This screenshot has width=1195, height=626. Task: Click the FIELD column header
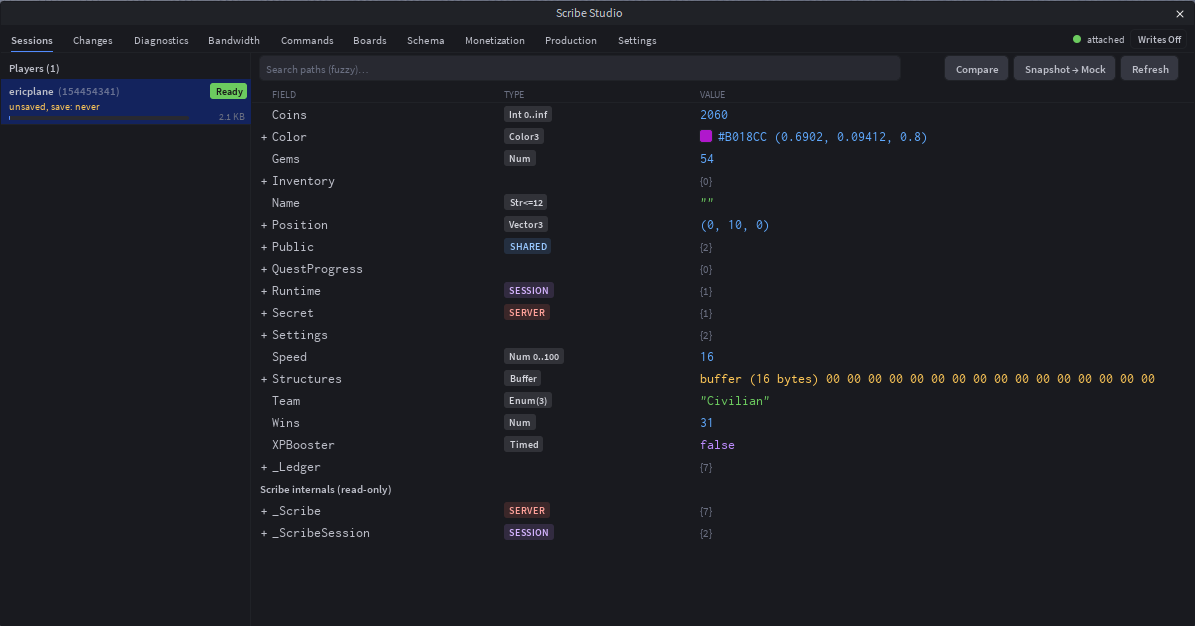(284, 95)
